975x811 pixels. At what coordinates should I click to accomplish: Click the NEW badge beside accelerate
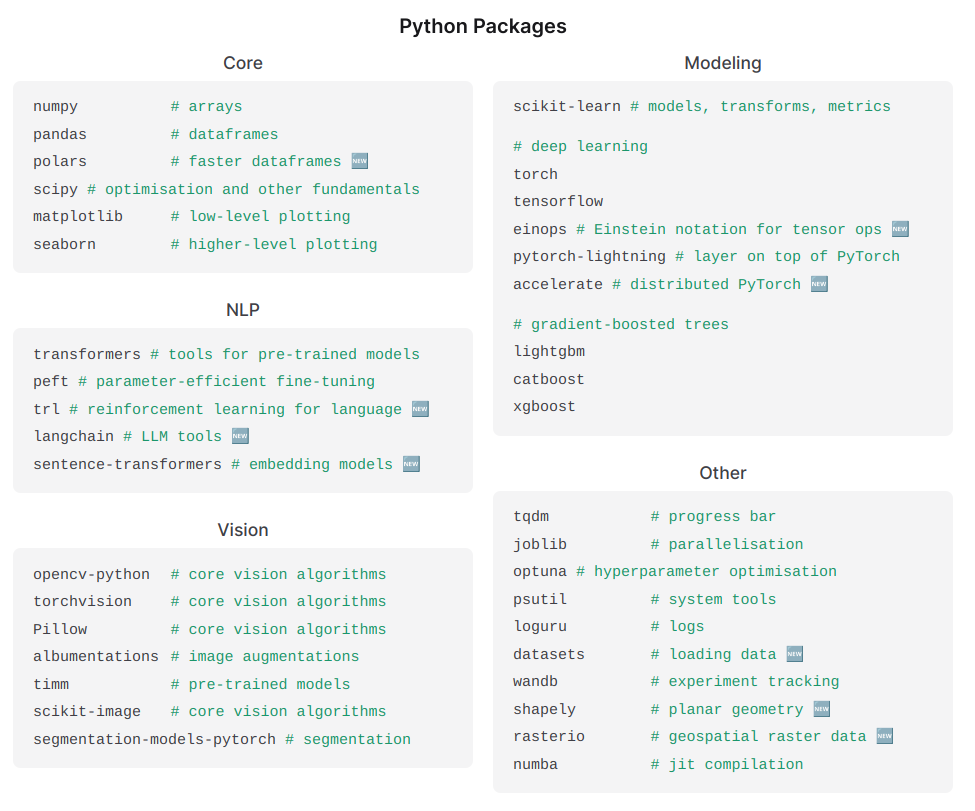(x=819, y=284)
